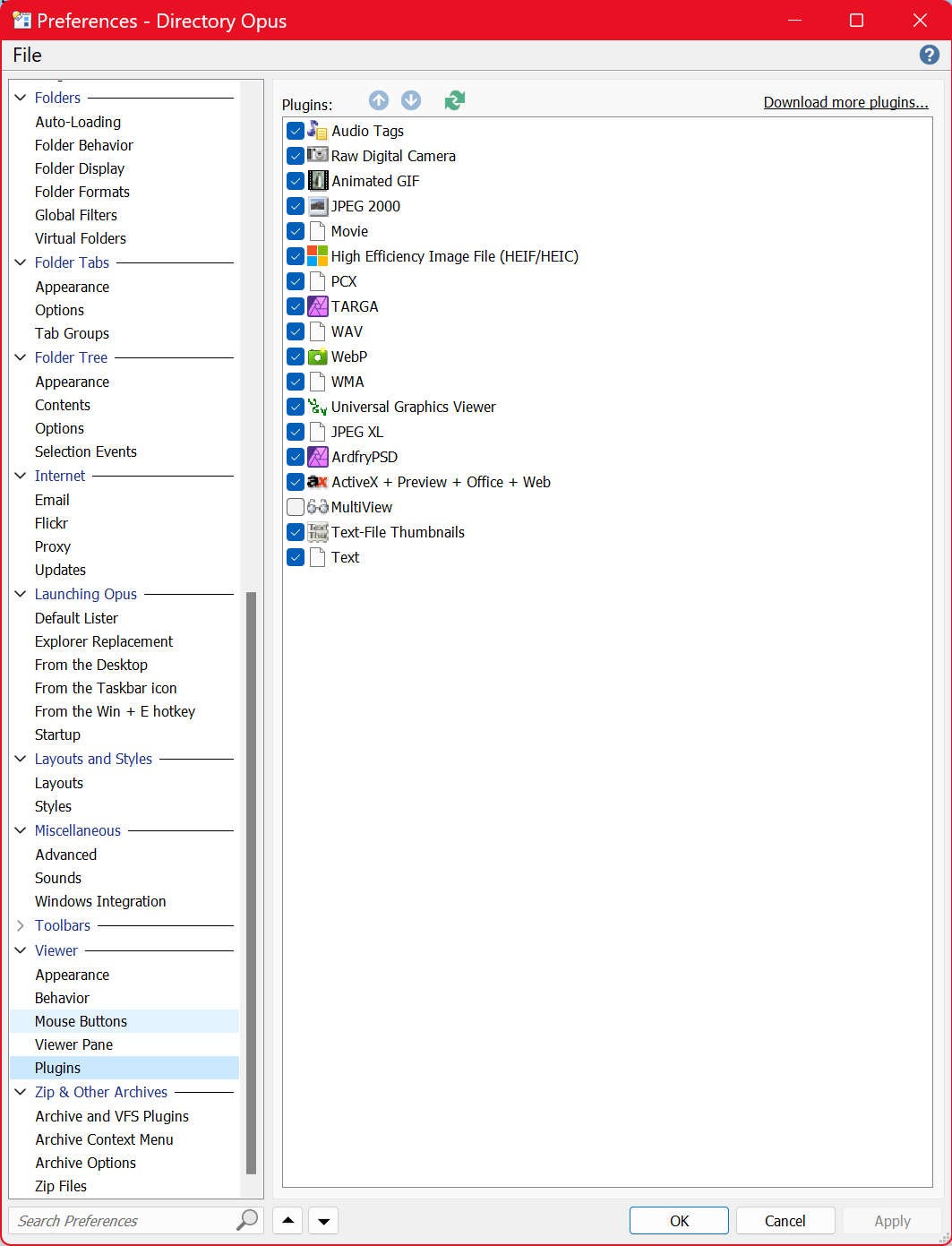
Task: Click the green refresh plugins icon
Action: click(x=455, y=100)
